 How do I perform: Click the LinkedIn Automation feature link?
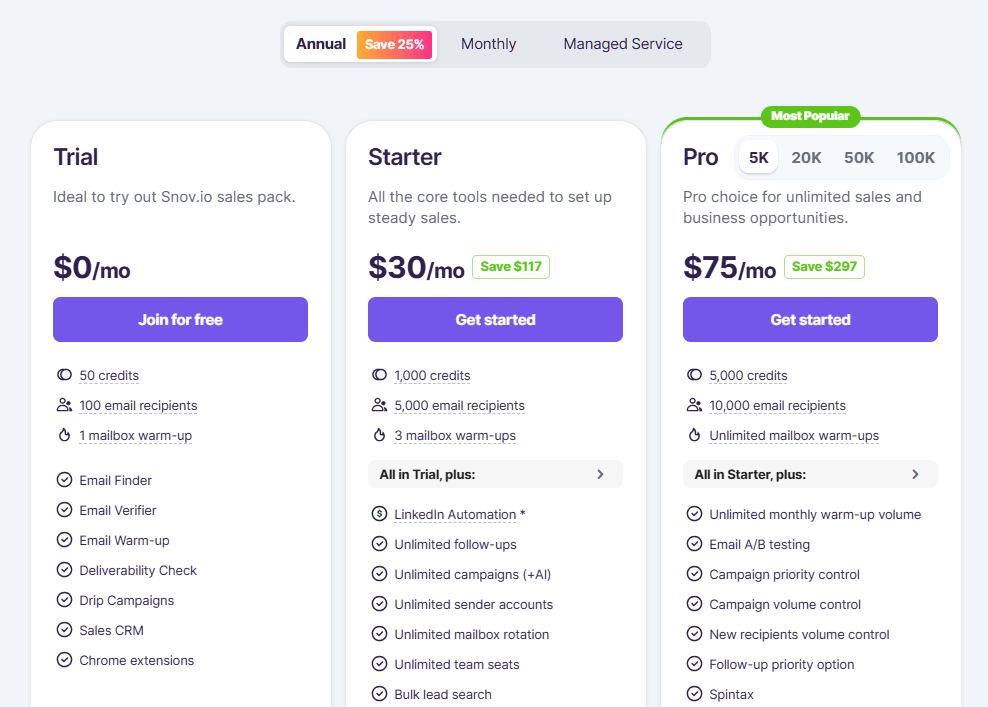coord(455,514)
